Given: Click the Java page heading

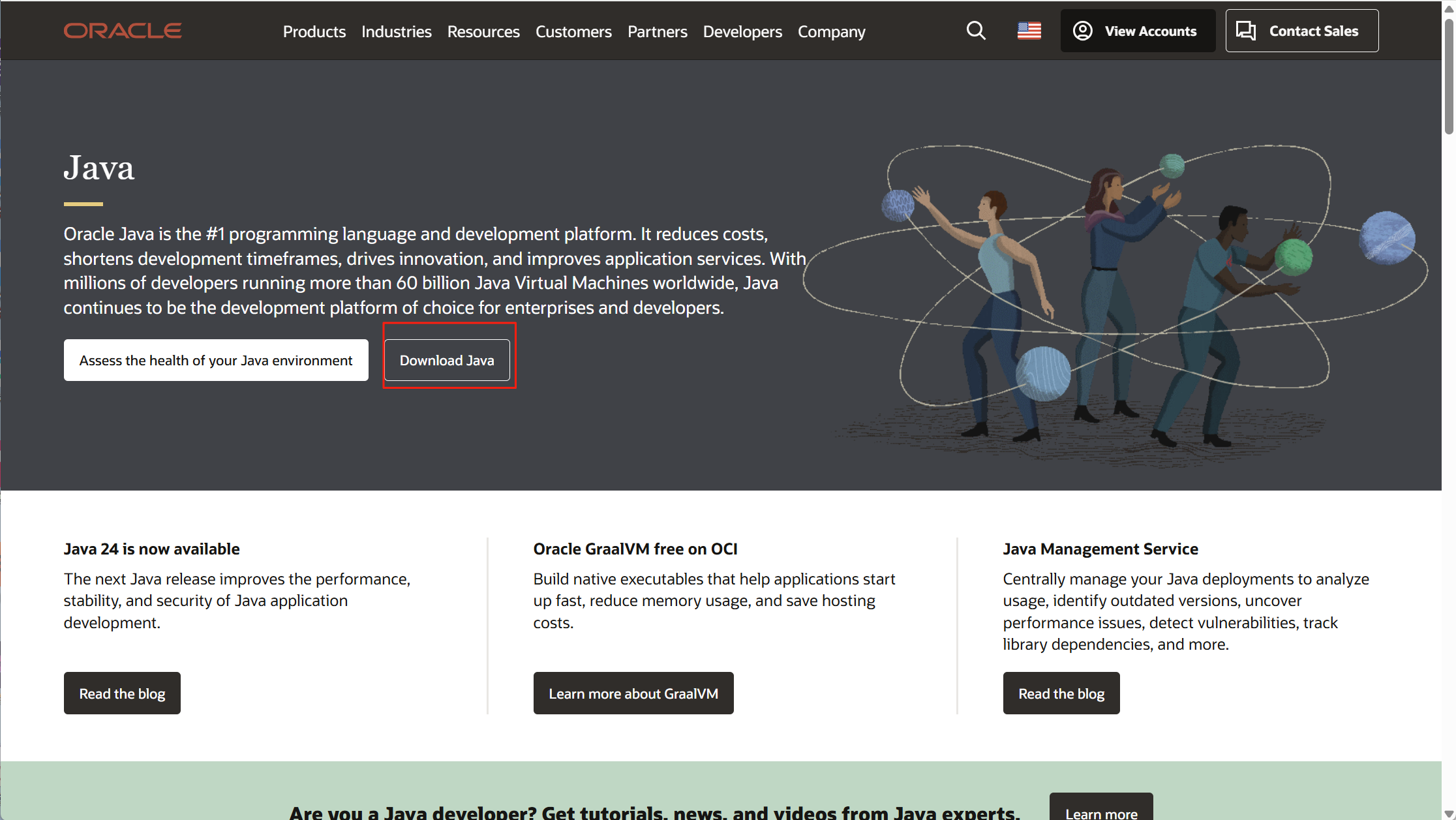Looking at the screenshot, I should [x=99, y=168].
